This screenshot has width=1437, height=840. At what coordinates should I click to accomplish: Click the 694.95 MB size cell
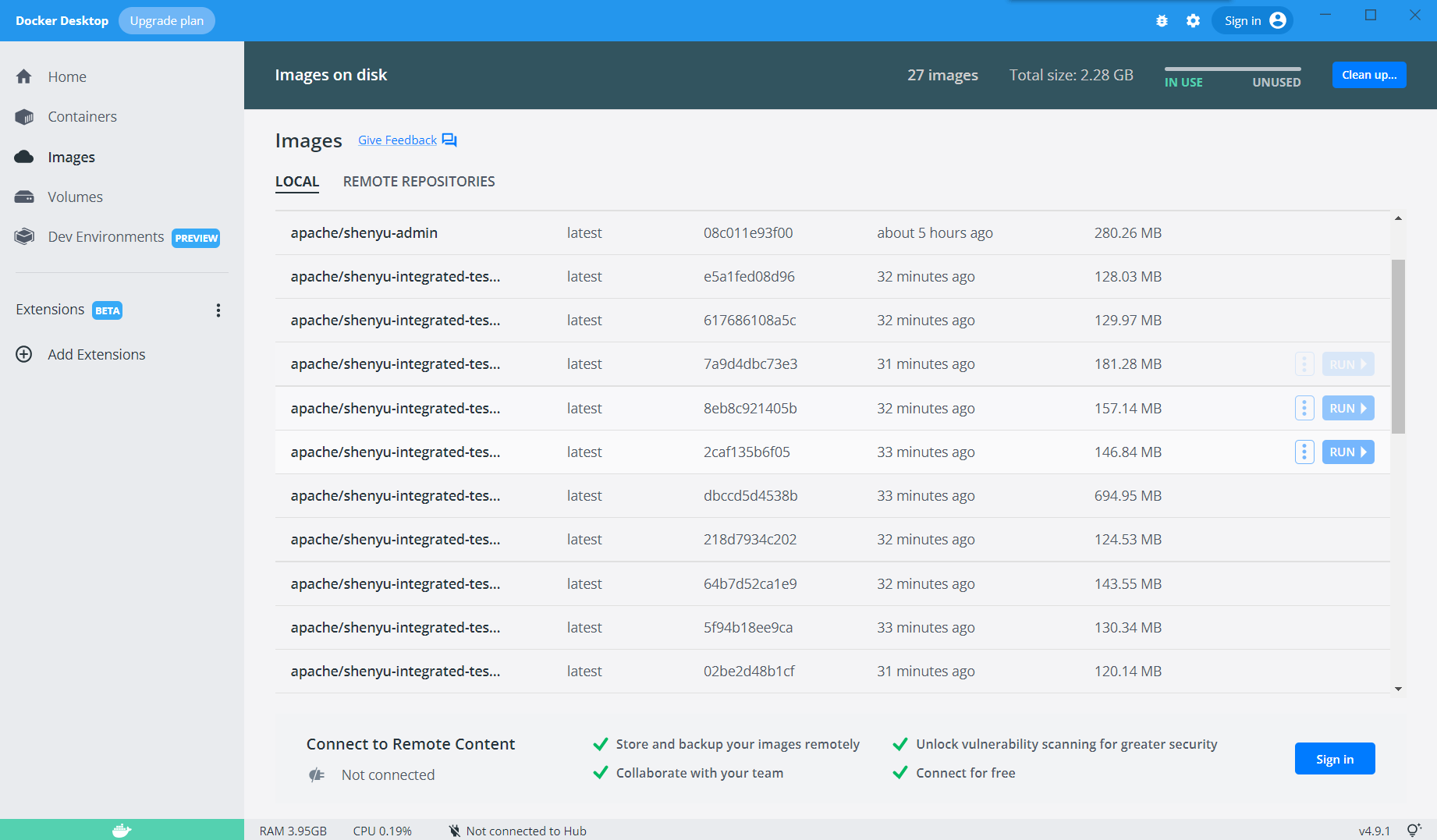click(1128, 496)
